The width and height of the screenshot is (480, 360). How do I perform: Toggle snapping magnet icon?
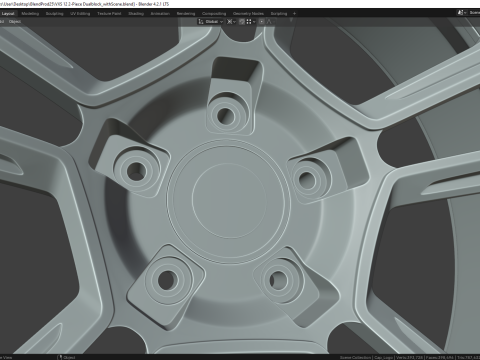point(242,22)
